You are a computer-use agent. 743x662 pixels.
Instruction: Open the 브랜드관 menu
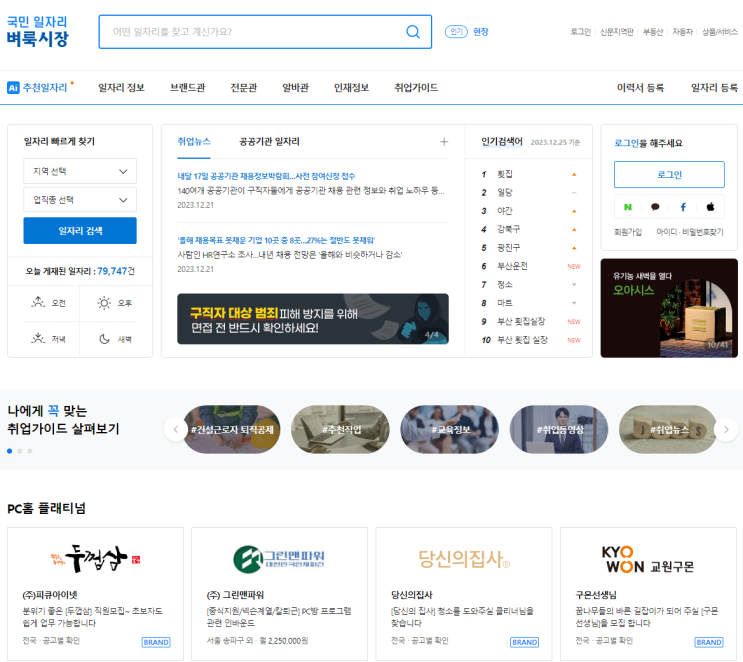[x=188, y=88]
